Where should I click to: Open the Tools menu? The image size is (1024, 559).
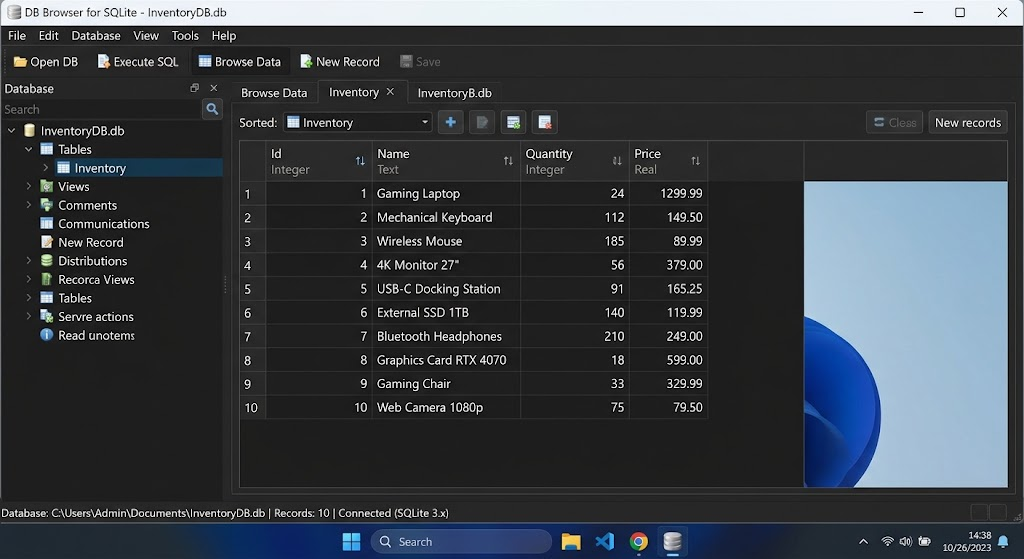[x=185, y=36]
